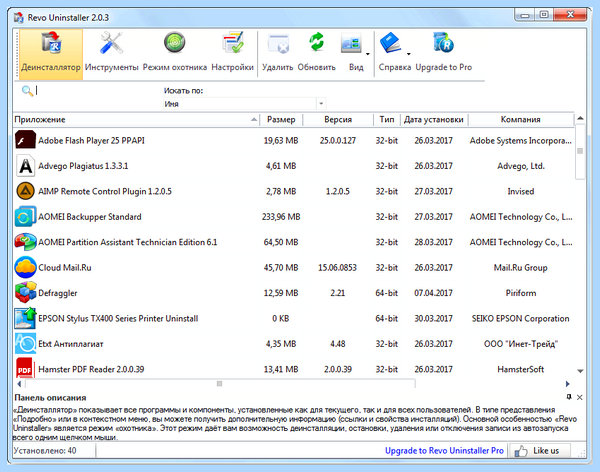Click company 'HamsterSoft' cell
Viewport: 600px width, 472px height.
click(520, 369)
